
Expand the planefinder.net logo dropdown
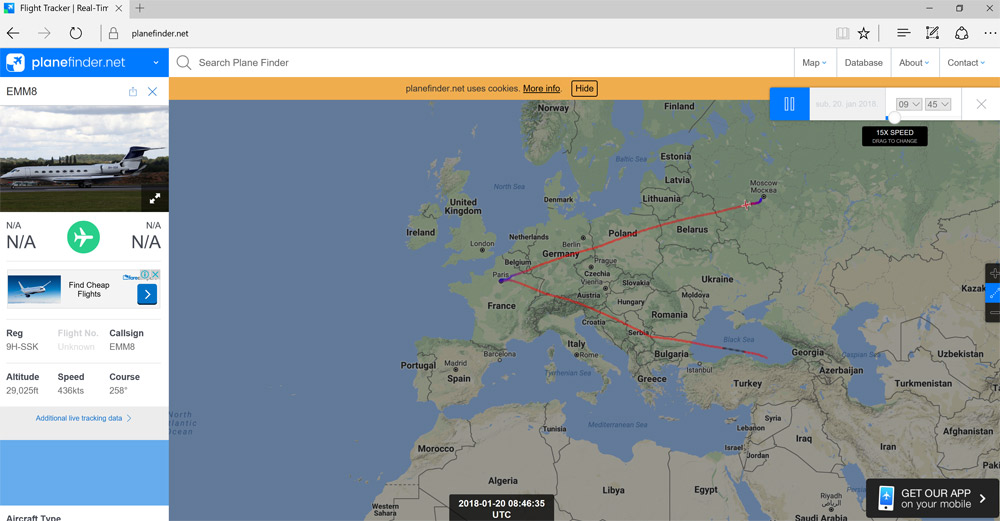click(x=156, y=62)
